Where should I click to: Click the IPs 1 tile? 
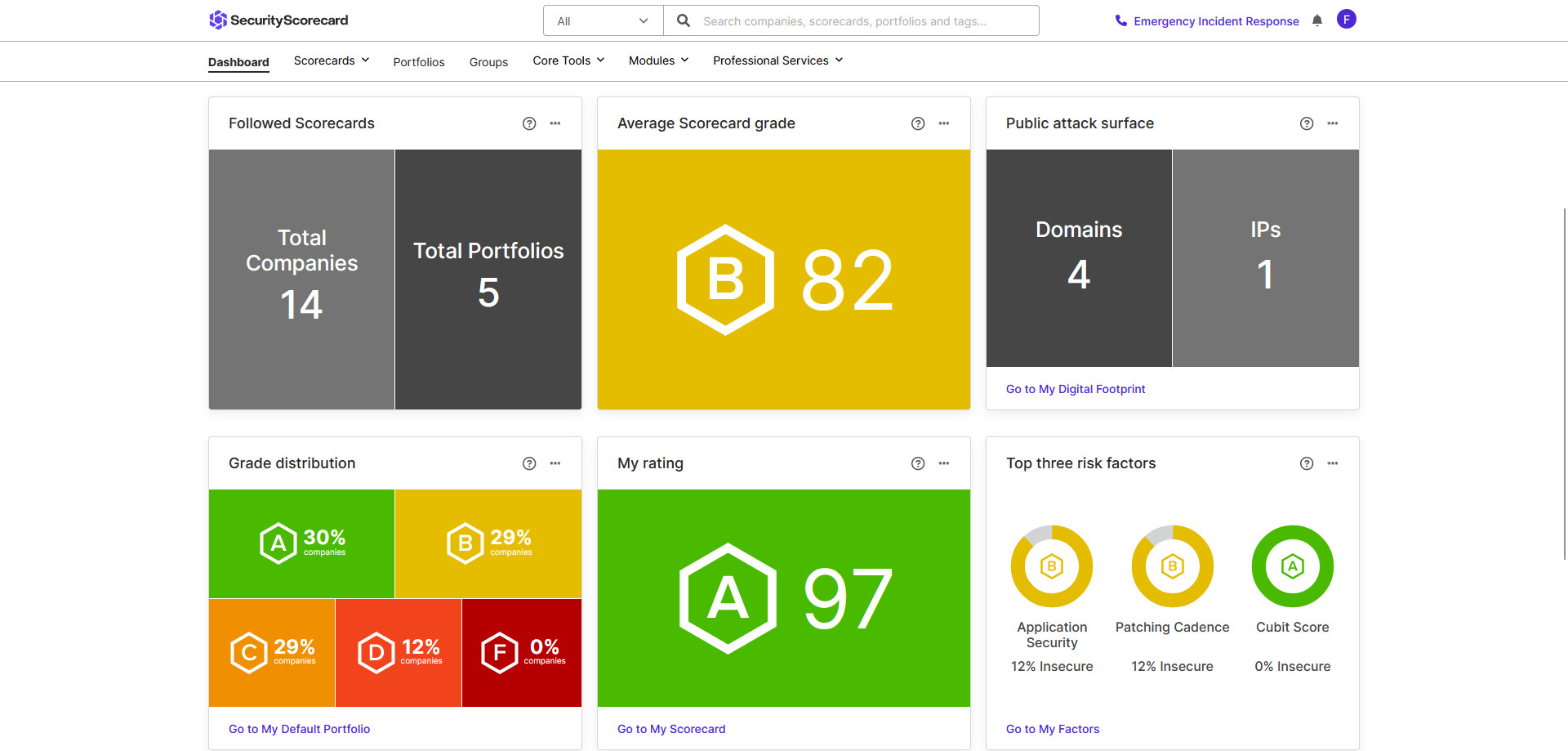[1266, 258]
